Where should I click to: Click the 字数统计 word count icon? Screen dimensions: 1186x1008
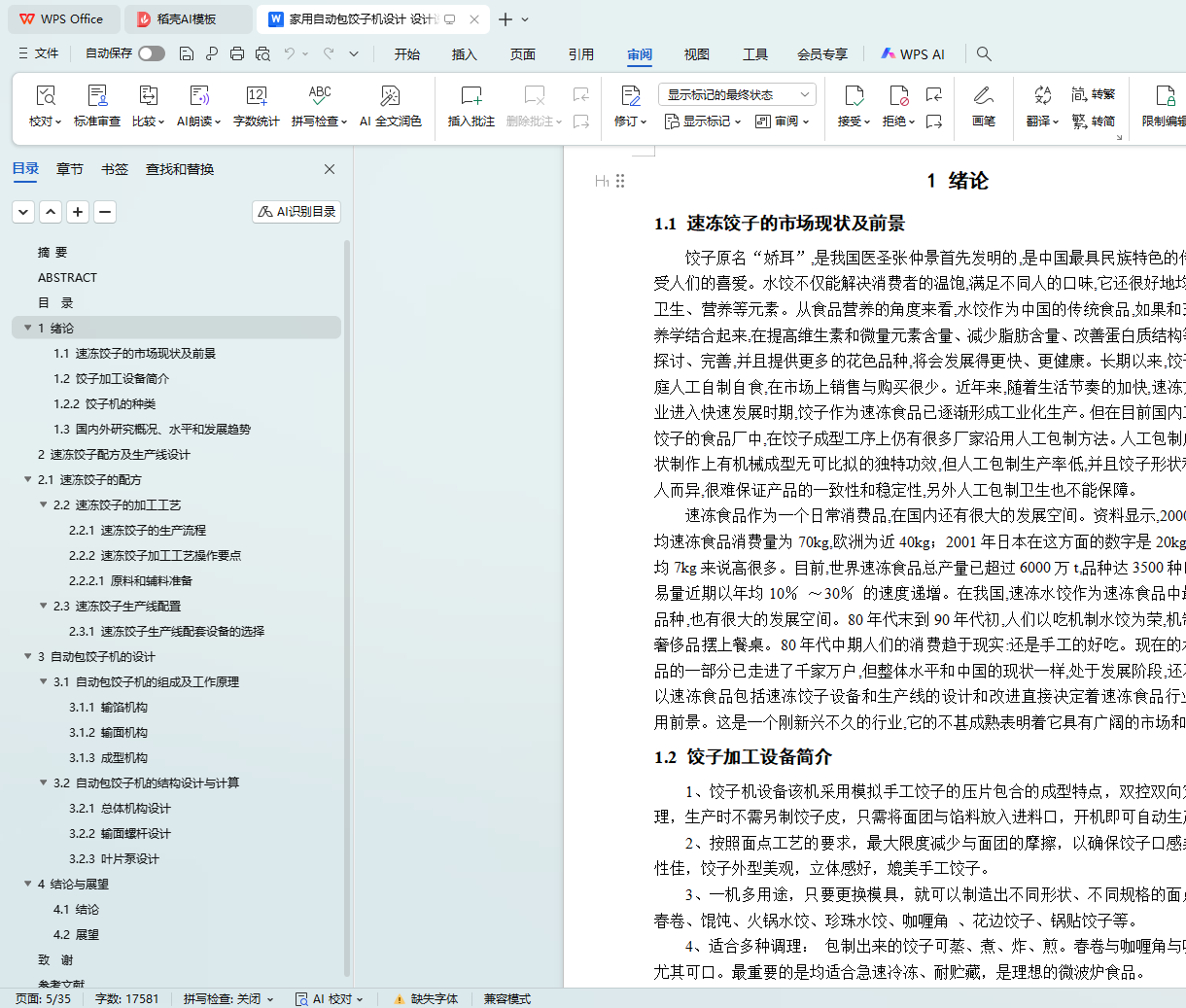pyautogui.click(x=256, y=105)
